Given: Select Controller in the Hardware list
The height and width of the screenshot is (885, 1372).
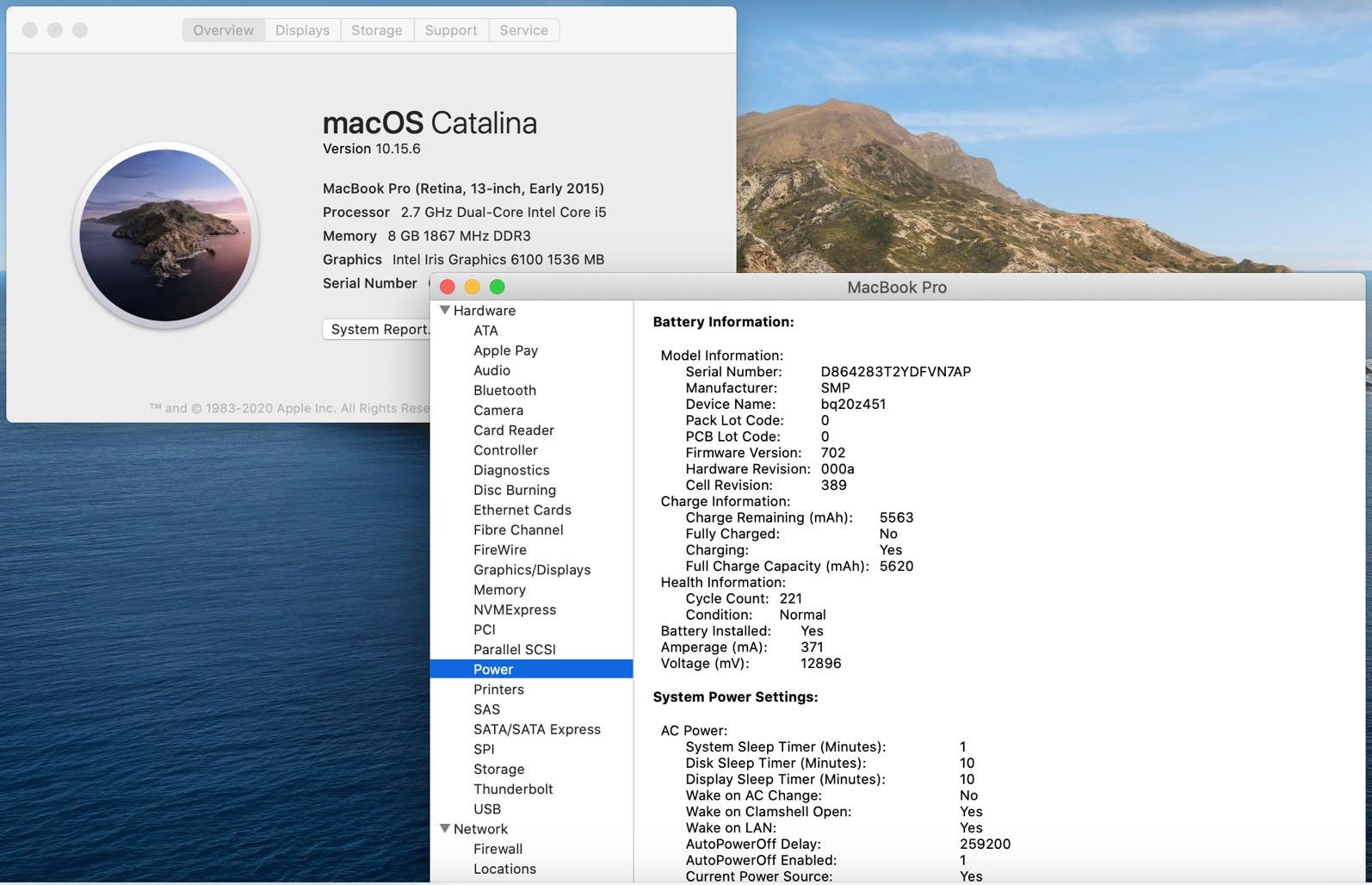Looking at the screenshot, I should pyautogui.click(x=505, y=450).
